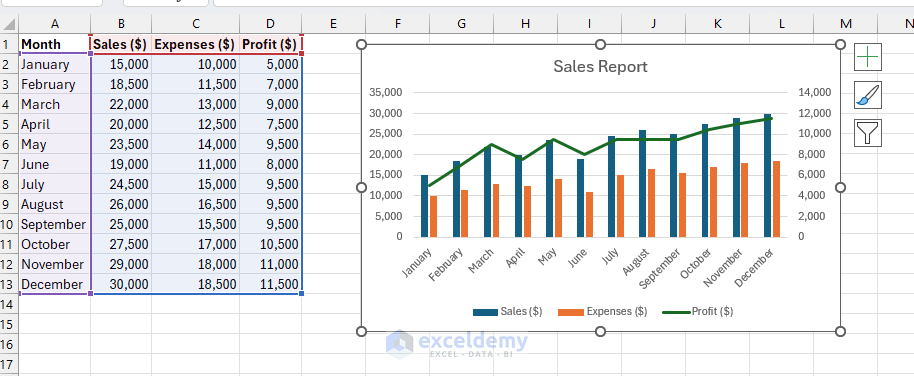Click the 15,000 sales cell for January

pos(121,64)
